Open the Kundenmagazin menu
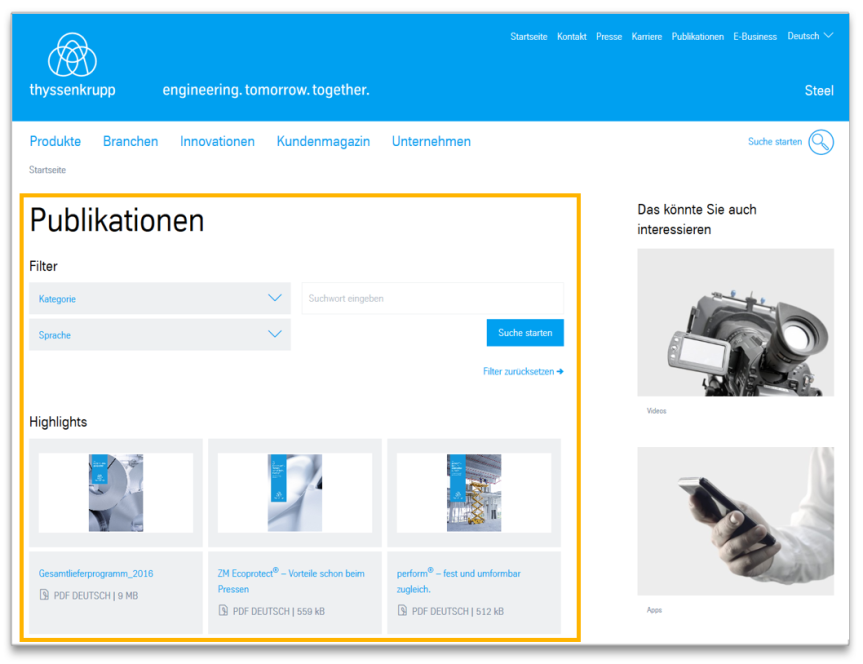The image size is (863, 664). (323, 141)
